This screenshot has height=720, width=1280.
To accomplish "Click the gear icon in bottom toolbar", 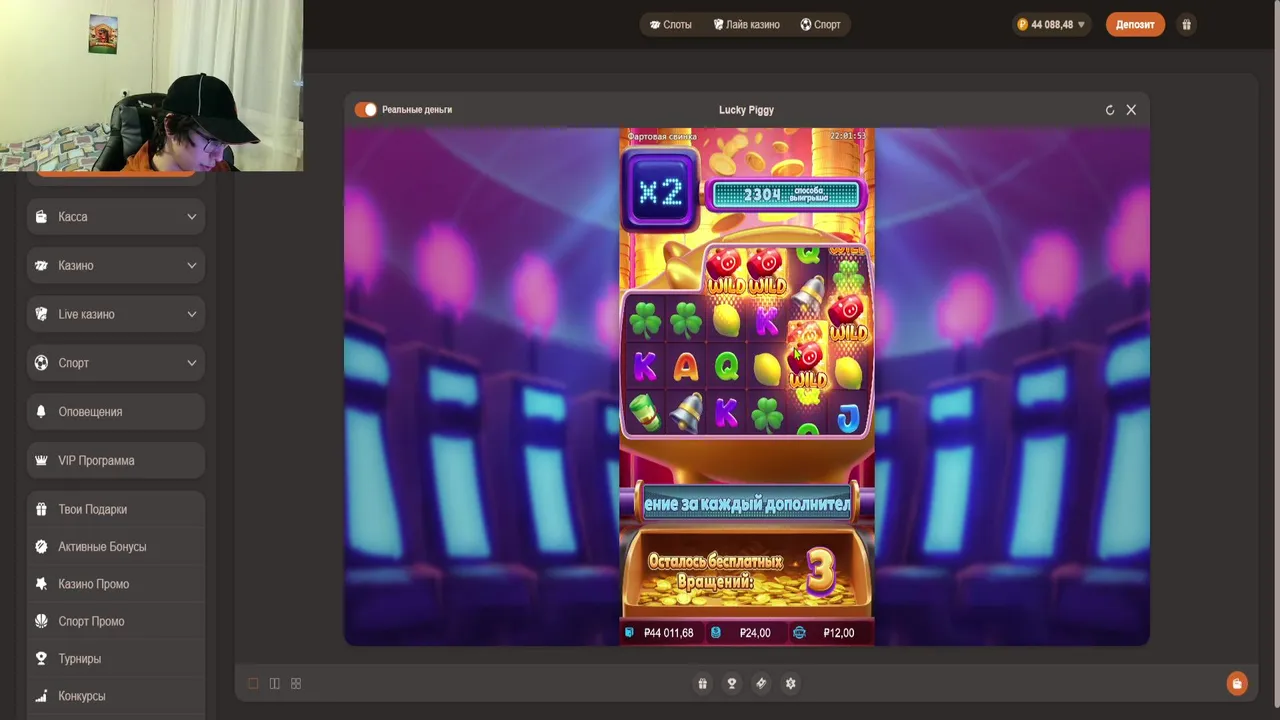I will 791,684.
